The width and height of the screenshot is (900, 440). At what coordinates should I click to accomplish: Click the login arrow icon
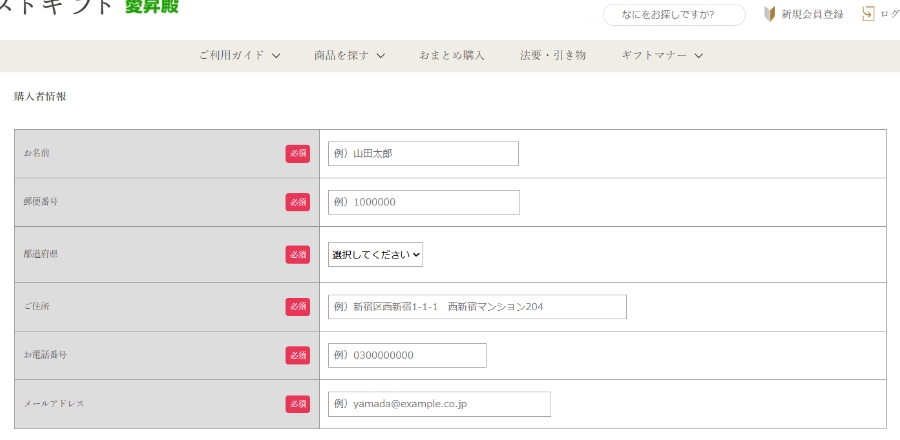pos(868,14)
